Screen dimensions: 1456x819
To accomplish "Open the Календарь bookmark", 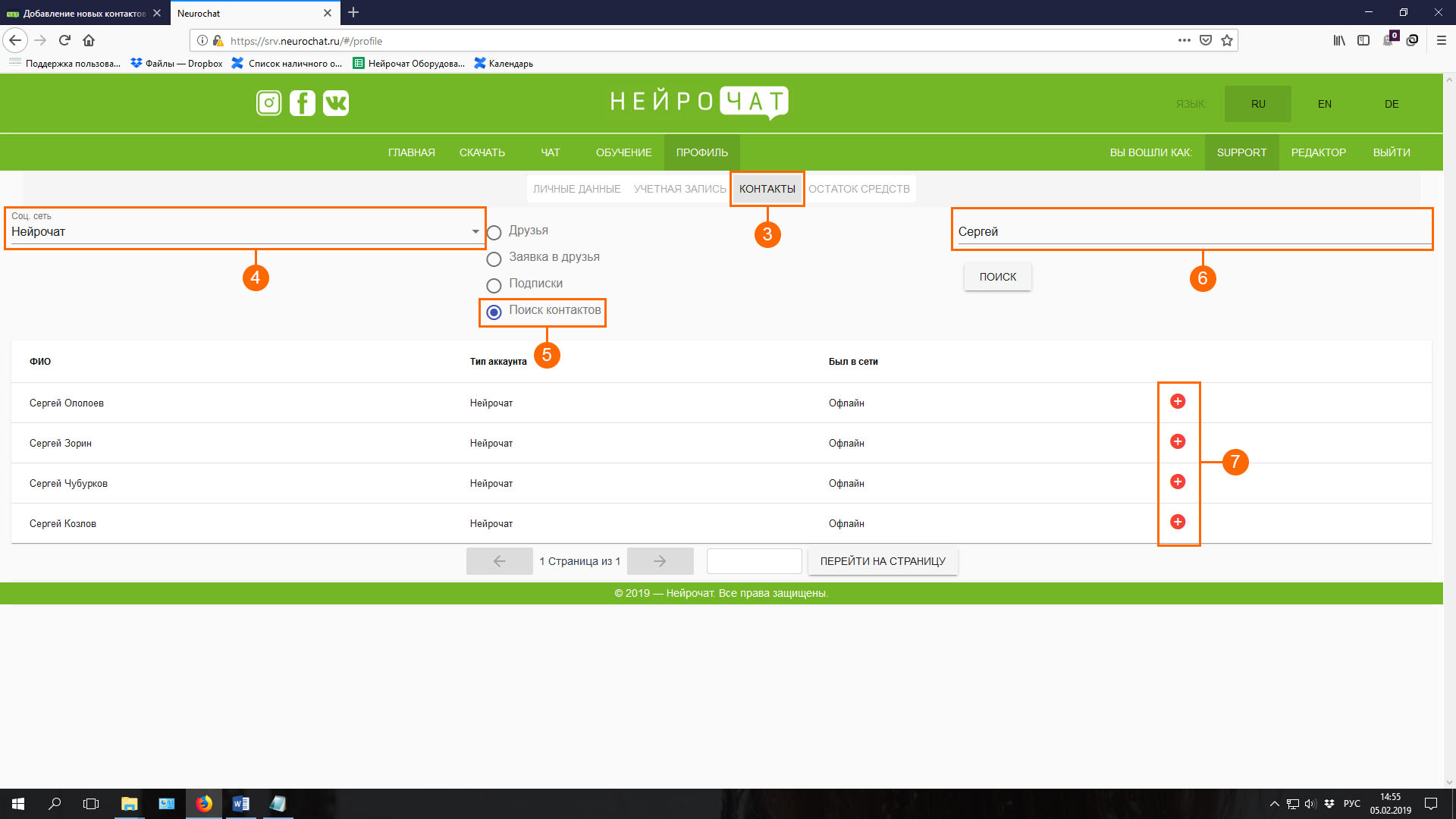I will tap(504, 64).
